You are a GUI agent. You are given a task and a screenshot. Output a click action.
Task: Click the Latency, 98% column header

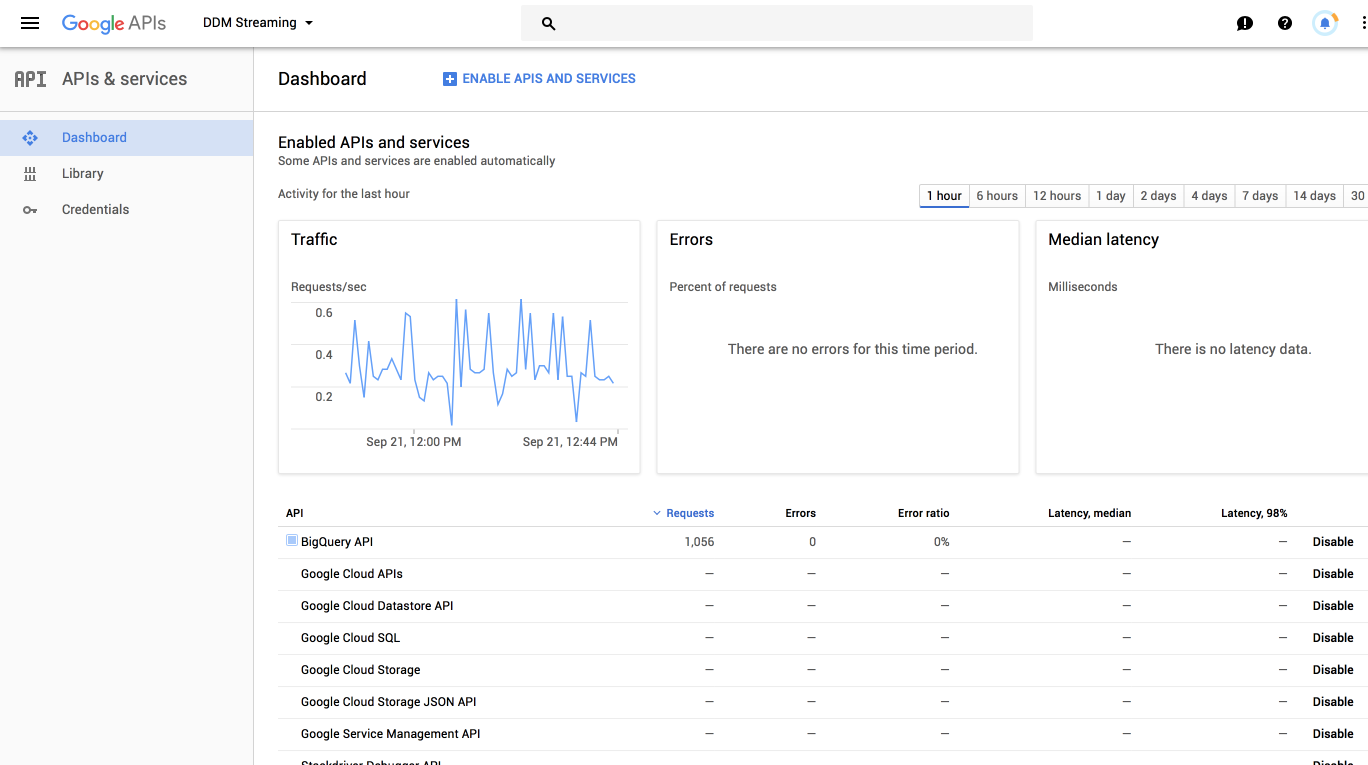[1254, 513]
